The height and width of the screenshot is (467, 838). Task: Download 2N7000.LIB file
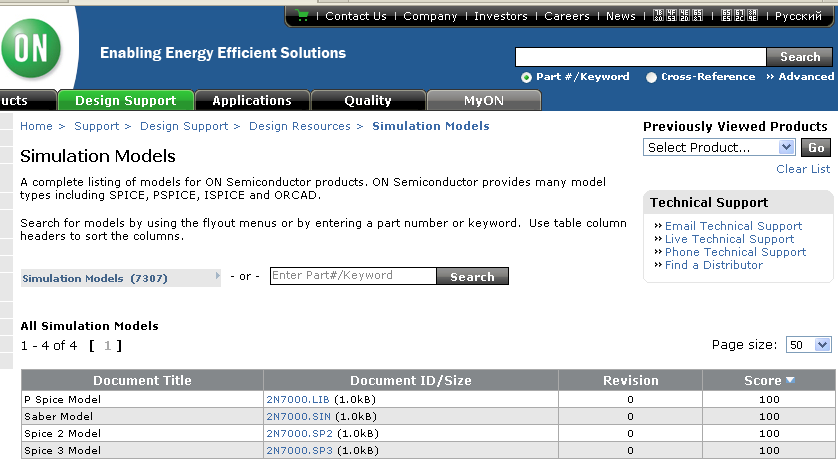click(x=298, y=400)
